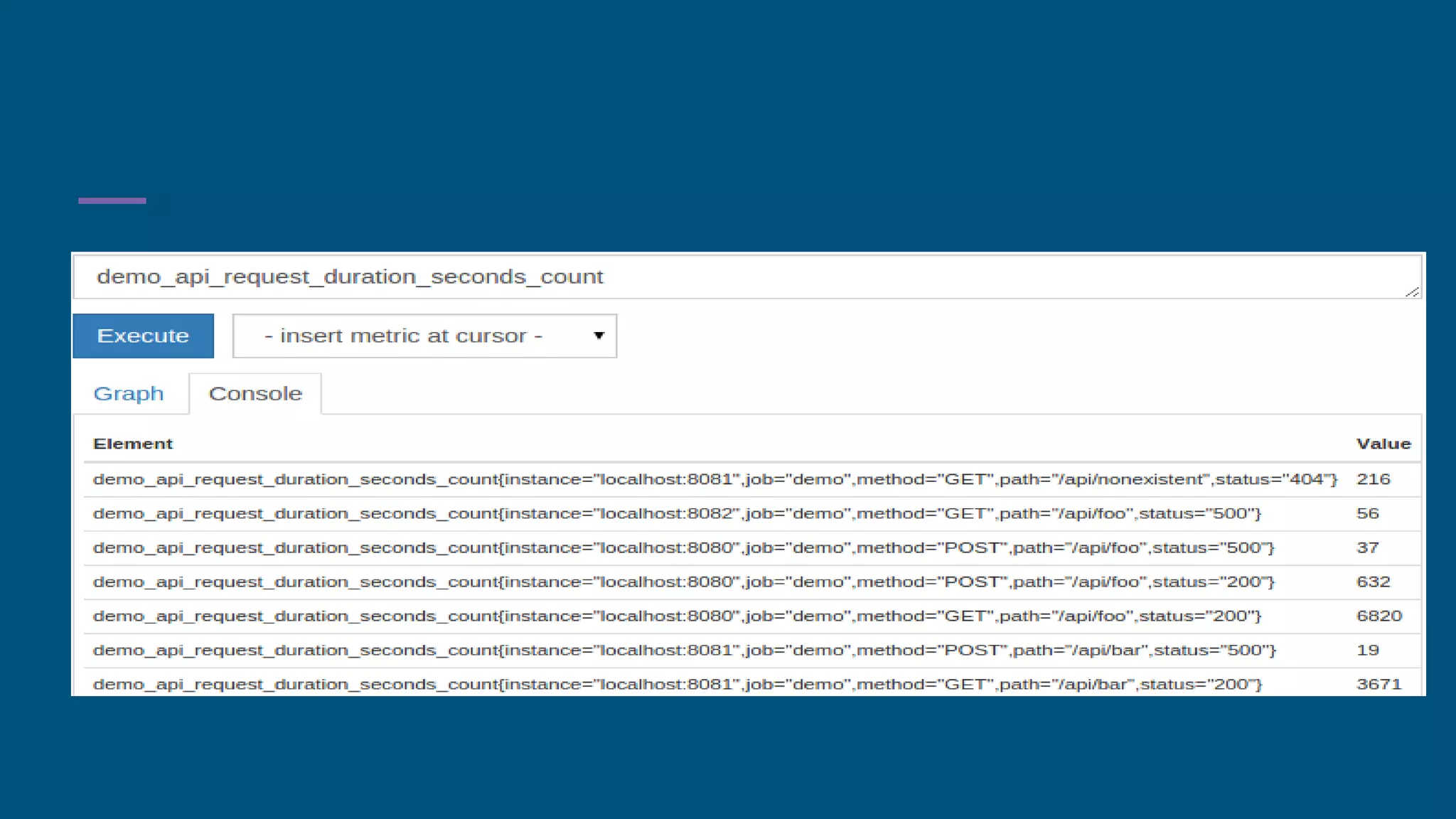Click the Value column header
1456x819 pixels.
tap(1383, 444)
